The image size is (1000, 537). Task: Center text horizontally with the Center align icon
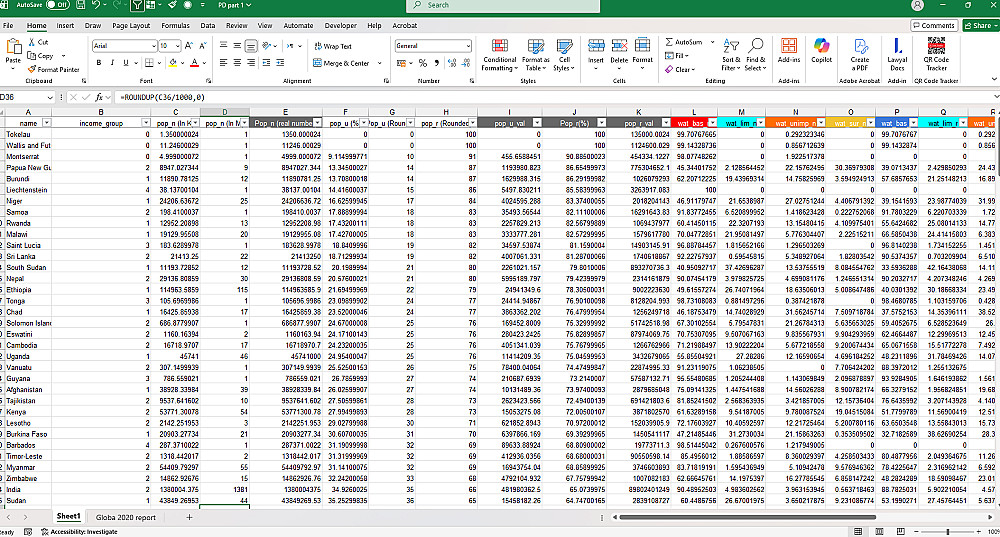click(237, 63)
